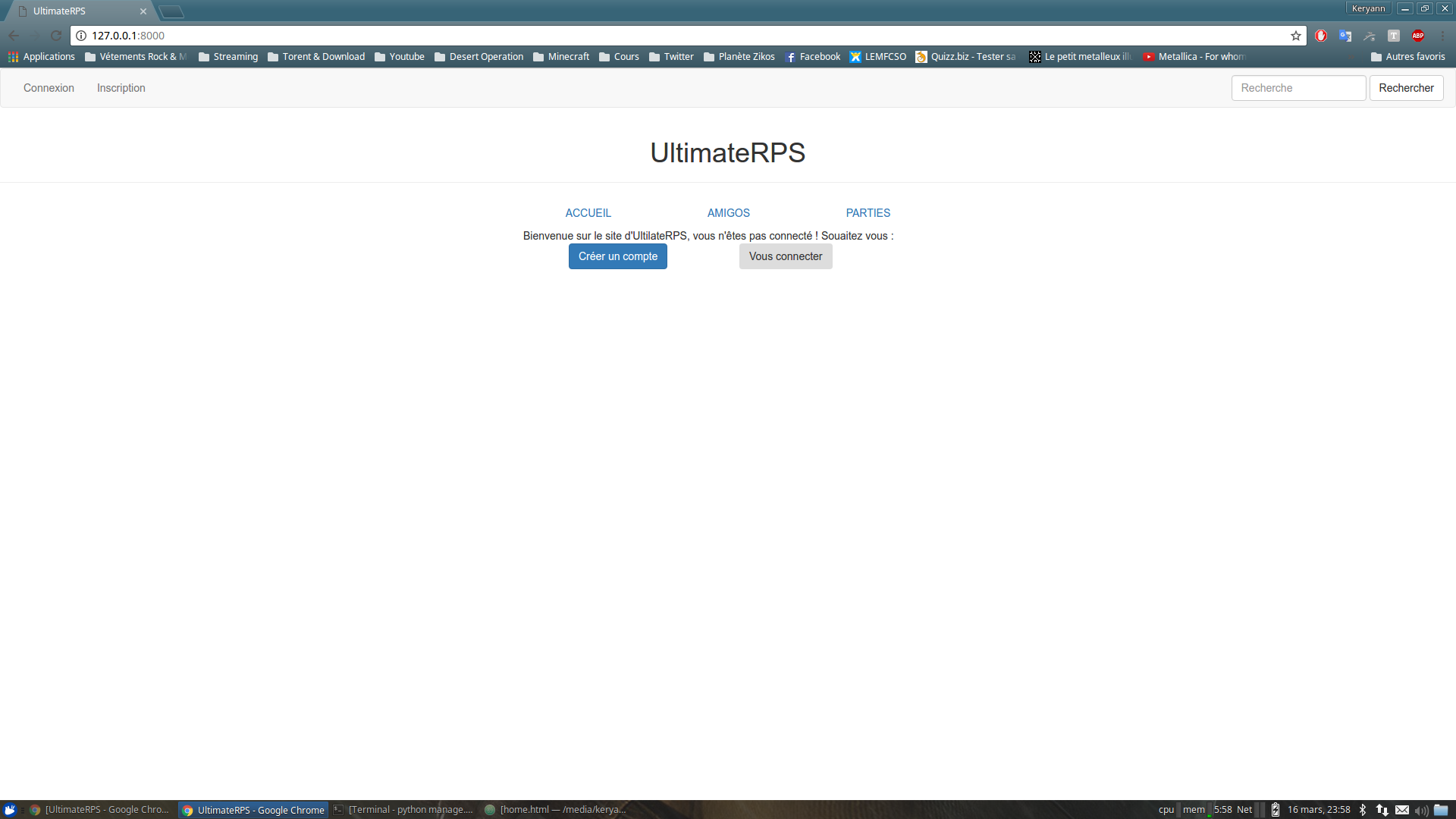
Task: Open the Streaming bookmarks folder
Action: point(228,57)
